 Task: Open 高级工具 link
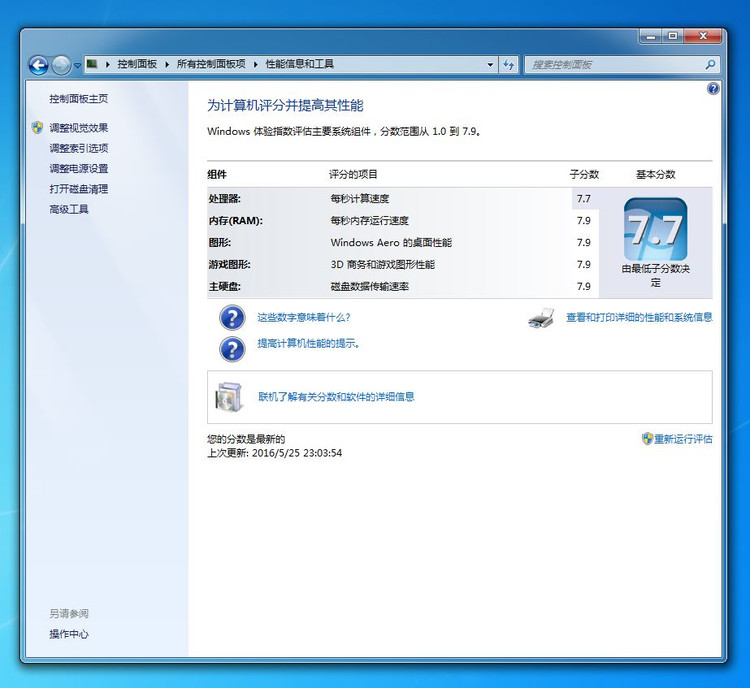pos(69,209)
